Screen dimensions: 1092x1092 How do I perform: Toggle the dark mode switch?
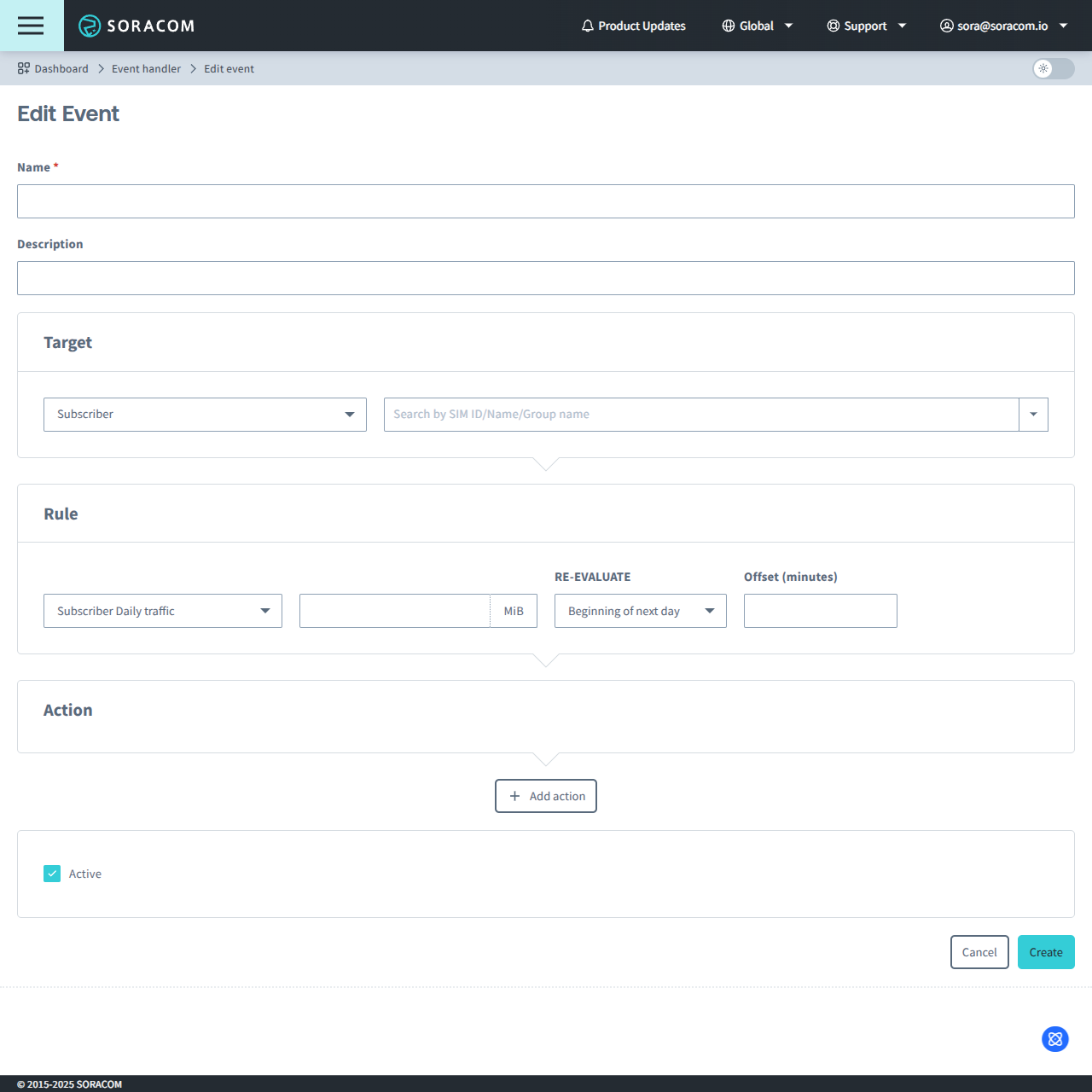point(1053,69)
